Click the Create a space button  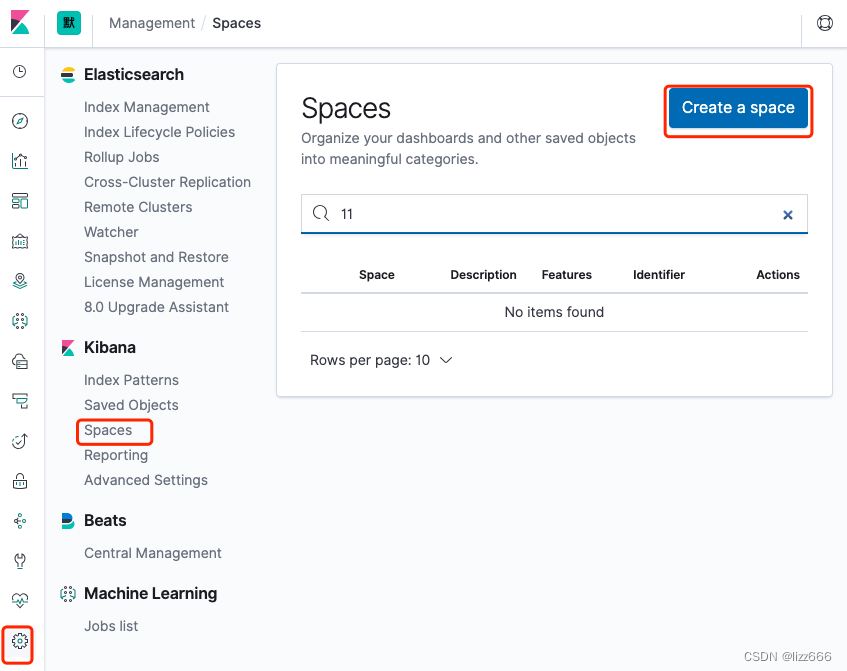pos(738,108)
